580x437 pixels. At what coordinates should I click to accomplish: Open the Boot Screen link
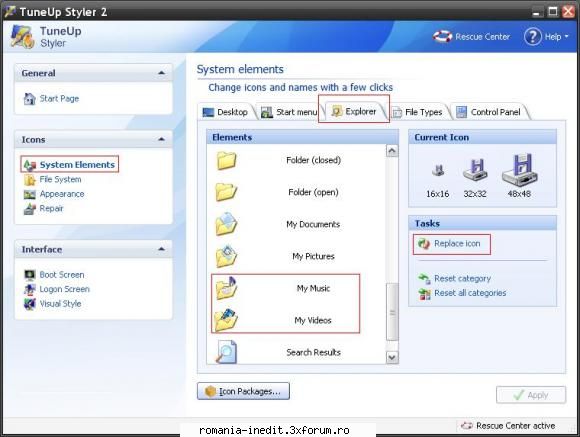point(62,275)
